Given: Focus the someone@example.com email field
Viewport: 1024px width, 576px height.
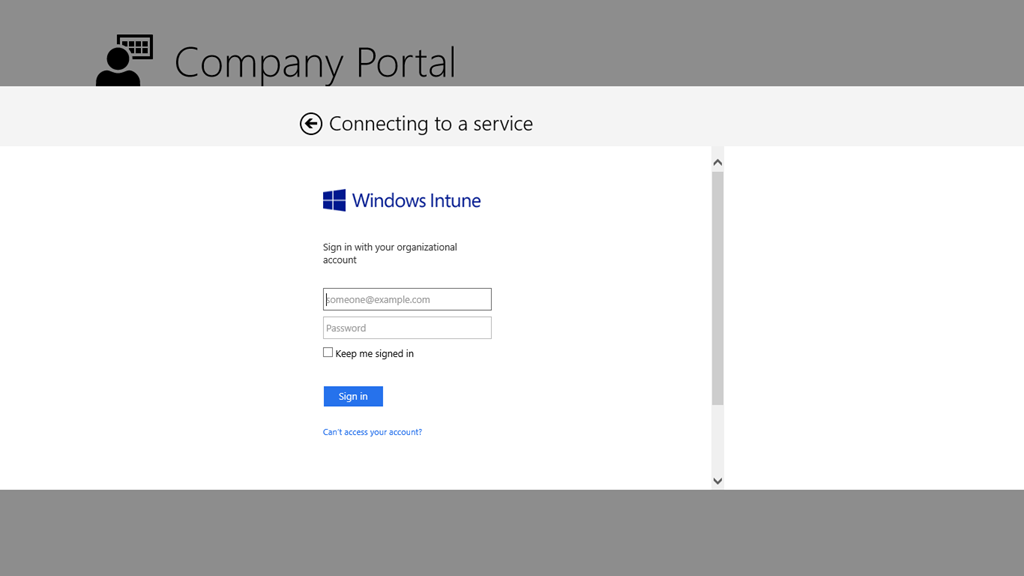Looking at the screenshot, I should [407, 299].
